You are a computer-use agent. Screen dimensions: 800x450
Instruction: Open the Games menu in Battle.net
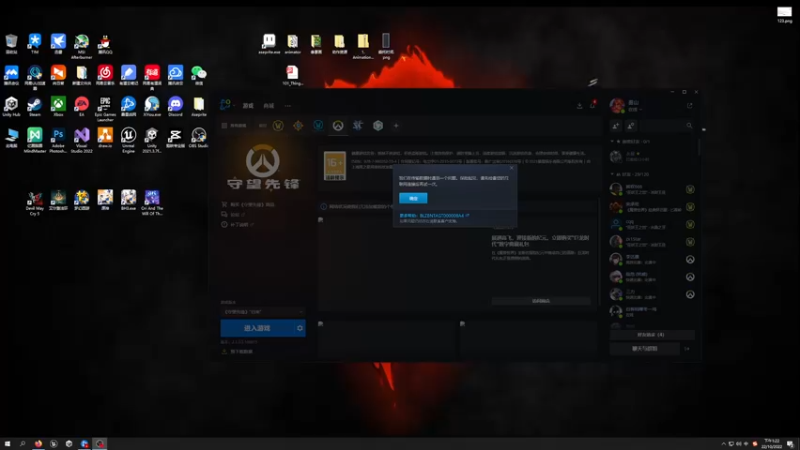pyautogui.click(x=248, y=106)
